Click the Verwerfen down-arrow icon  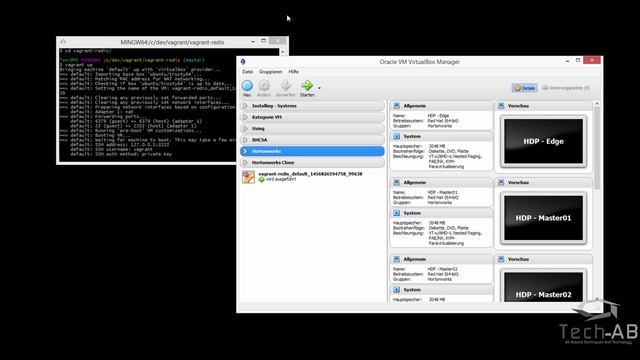286,86
